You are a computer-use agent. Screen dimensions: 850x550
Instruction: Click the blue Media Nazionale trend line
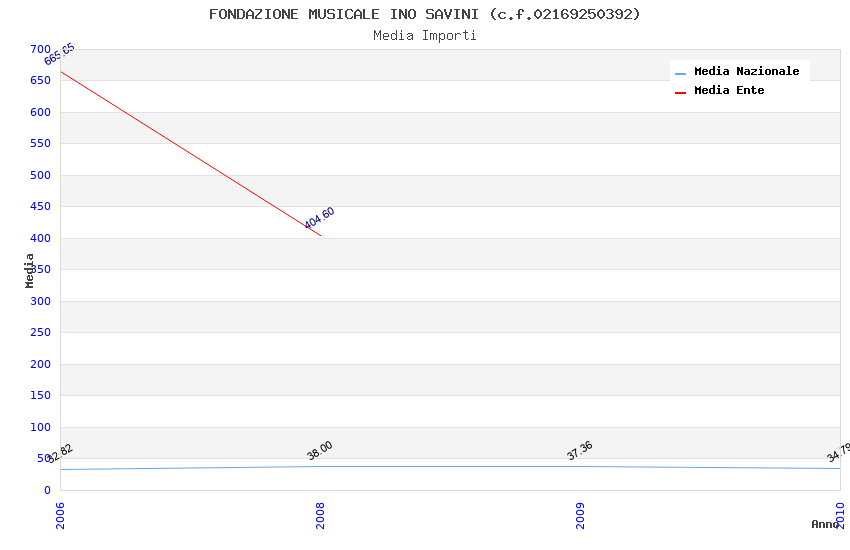click(x=450, y=467)
